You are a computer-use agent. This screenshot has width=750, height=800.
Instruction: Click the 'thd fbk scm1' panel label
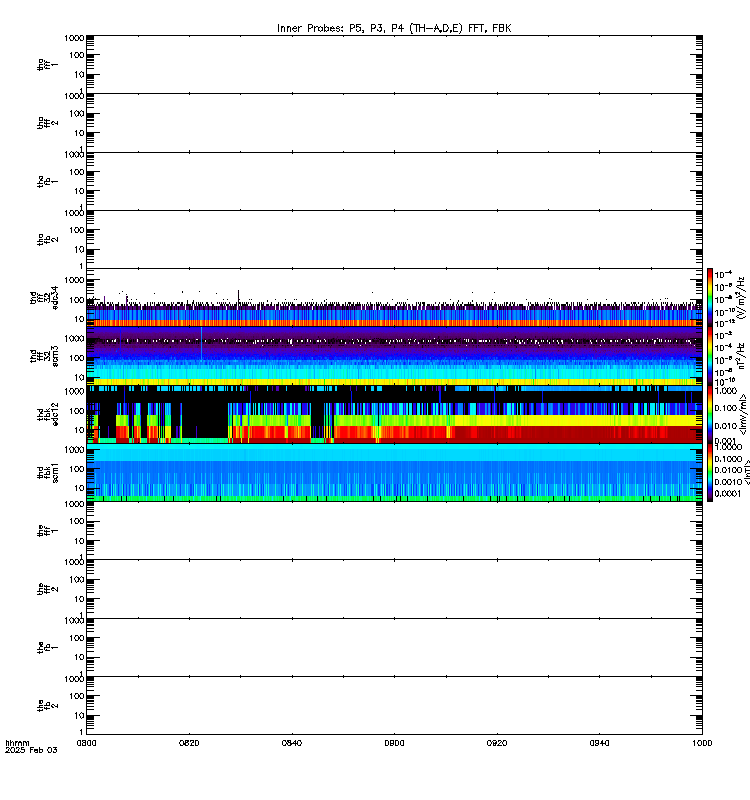(48, 472)
